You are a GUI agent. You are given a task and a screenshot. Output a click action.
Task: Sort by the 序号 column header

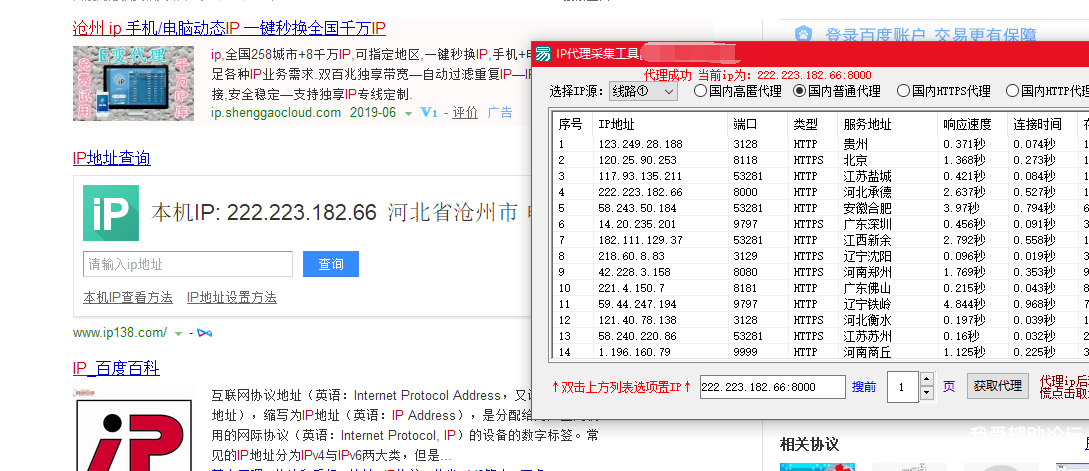(x=572, y=124)
